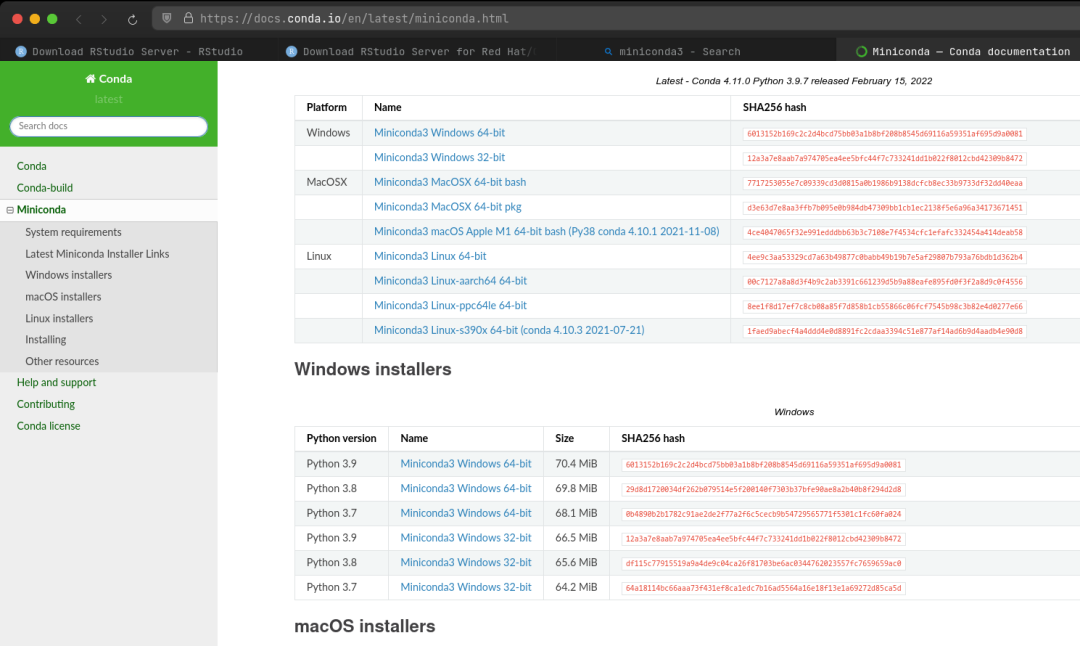Click SHA256 hash of MacOSX 64-bit bash row

(885, 183)
